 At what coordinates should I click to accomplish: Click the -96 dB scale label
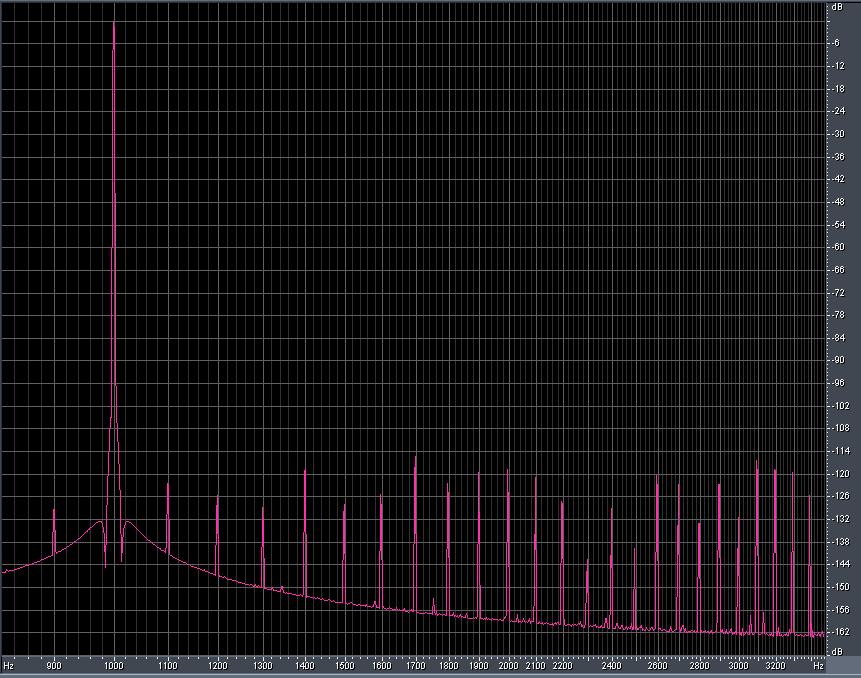pyautogui.click(x=838, y=383)
